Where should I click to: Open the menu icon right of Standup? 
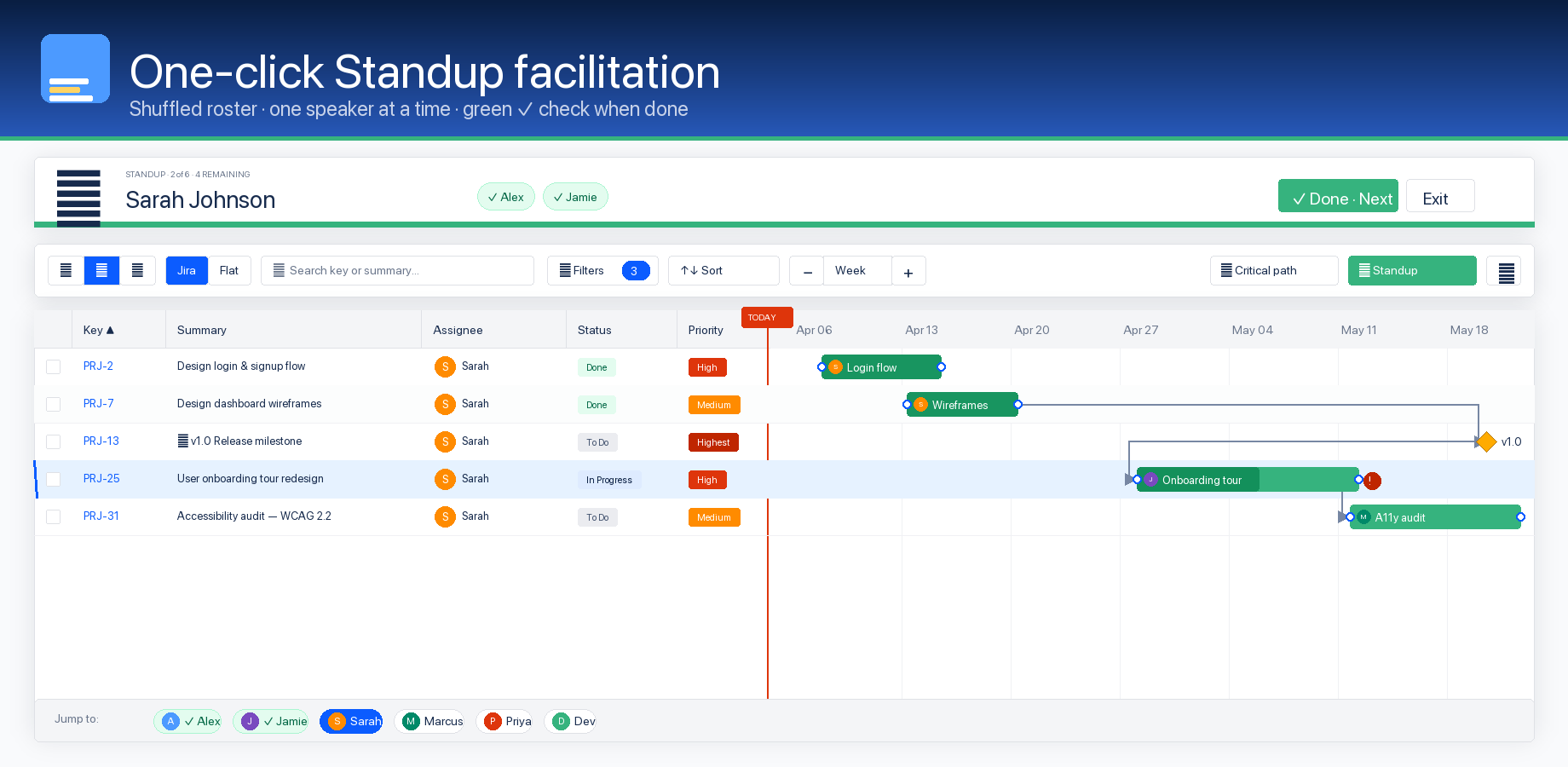[1506, 271]
